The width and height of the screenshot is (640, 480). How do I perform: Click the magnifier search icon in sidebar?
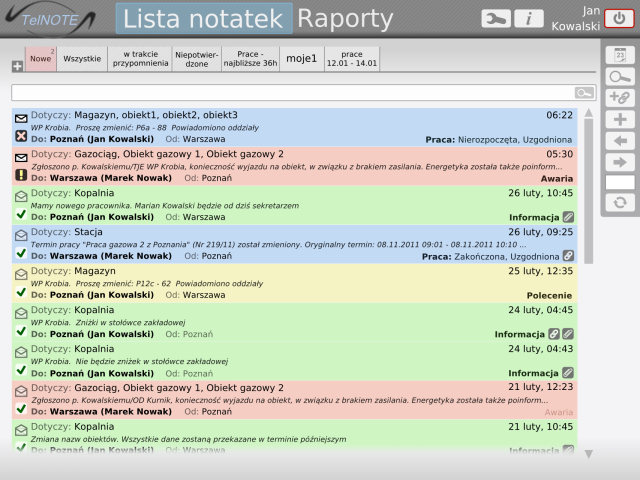tap(619, 76)
